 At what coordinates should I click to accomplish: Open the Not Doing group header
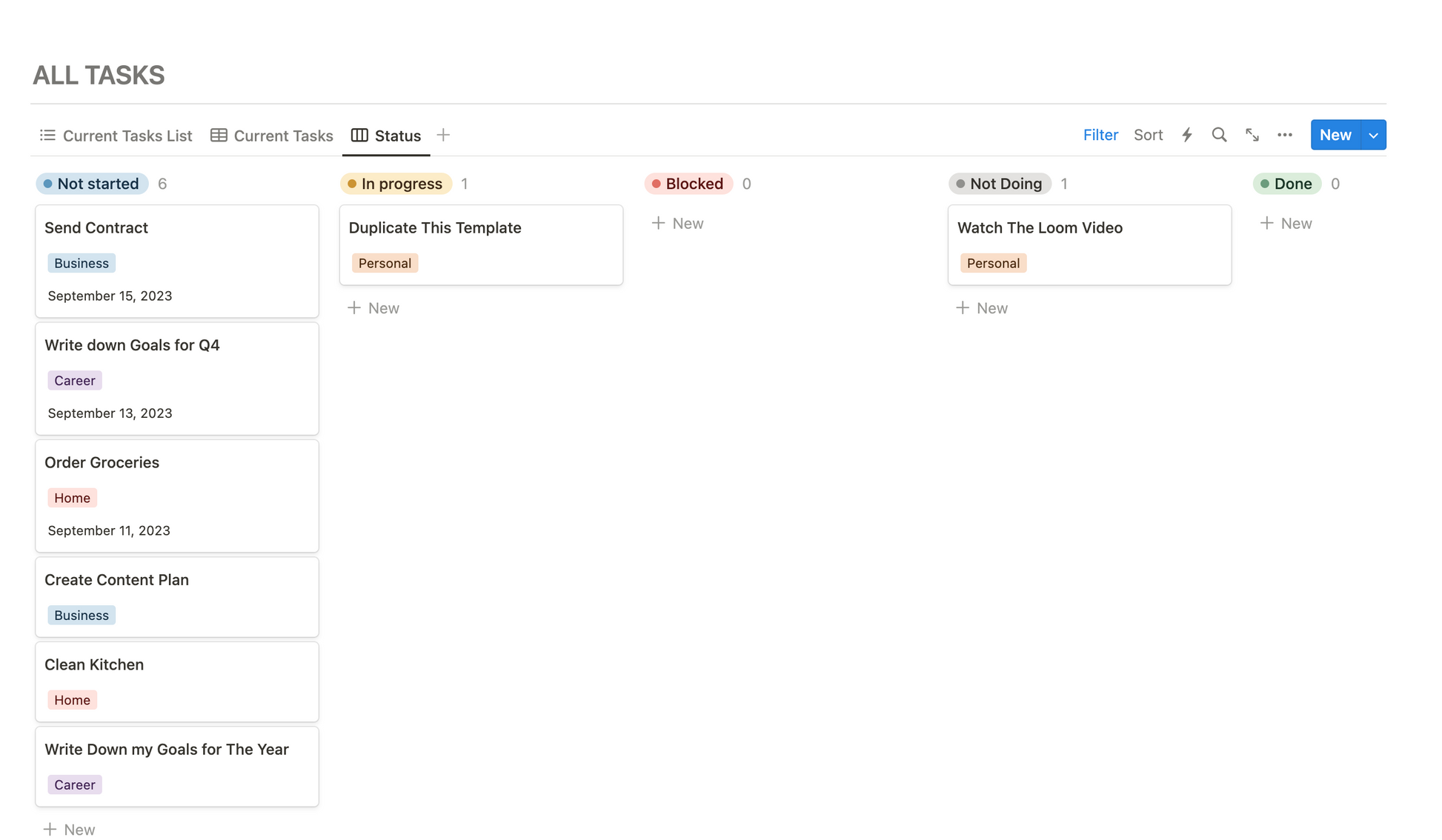[999, 184]
